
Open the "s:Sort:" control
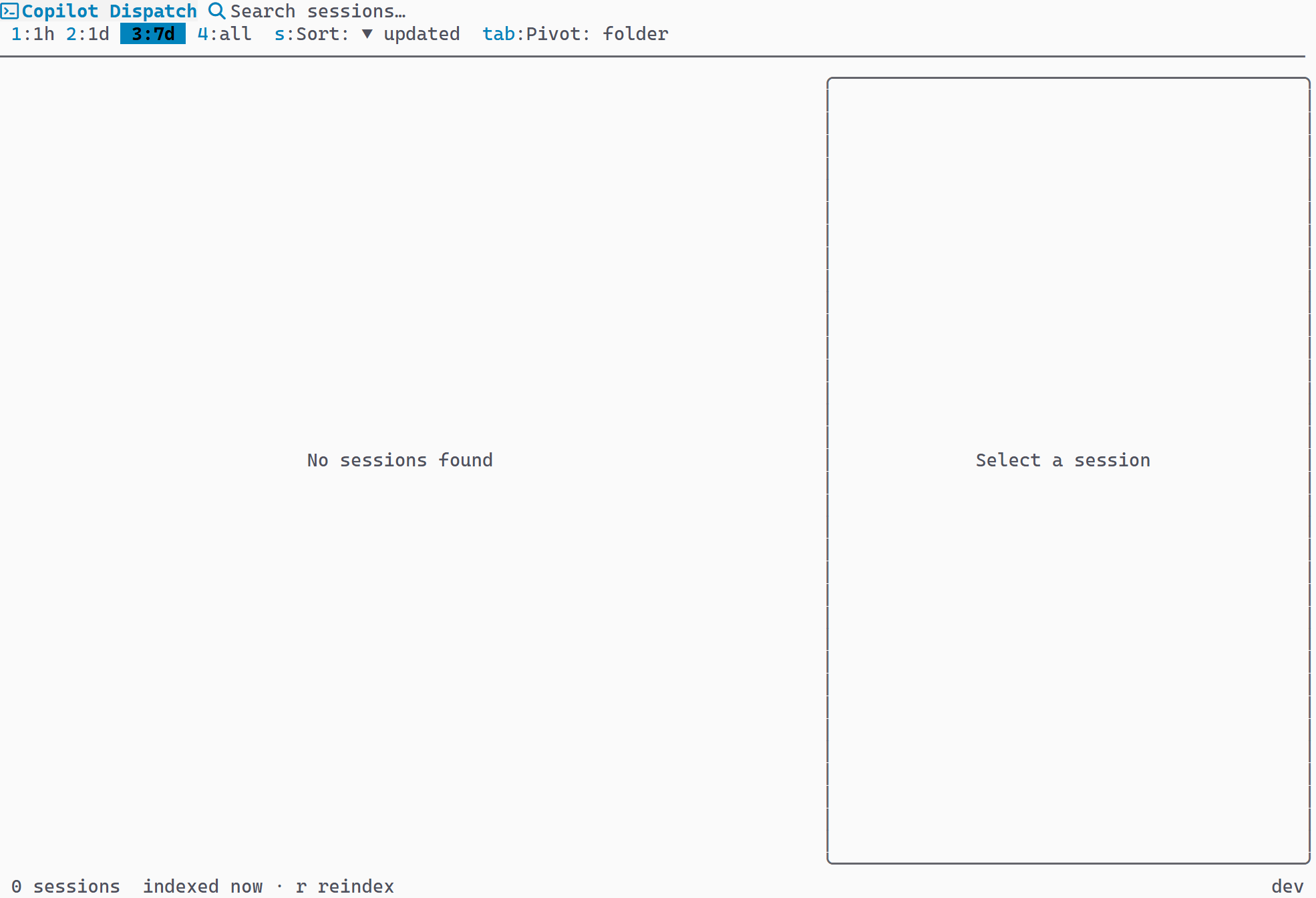click(x=312, y=34)
